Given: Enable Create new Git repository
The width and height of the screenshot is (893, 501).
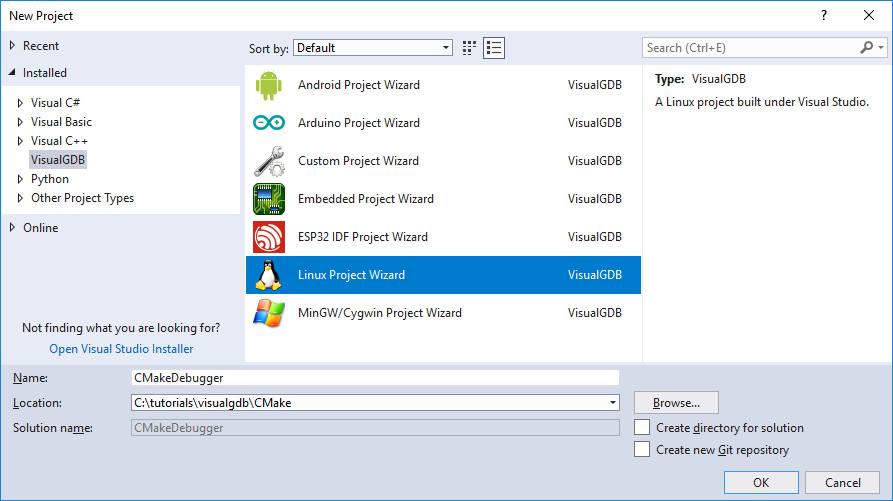Looking at the screenshot, I should (x=642, y=449).
